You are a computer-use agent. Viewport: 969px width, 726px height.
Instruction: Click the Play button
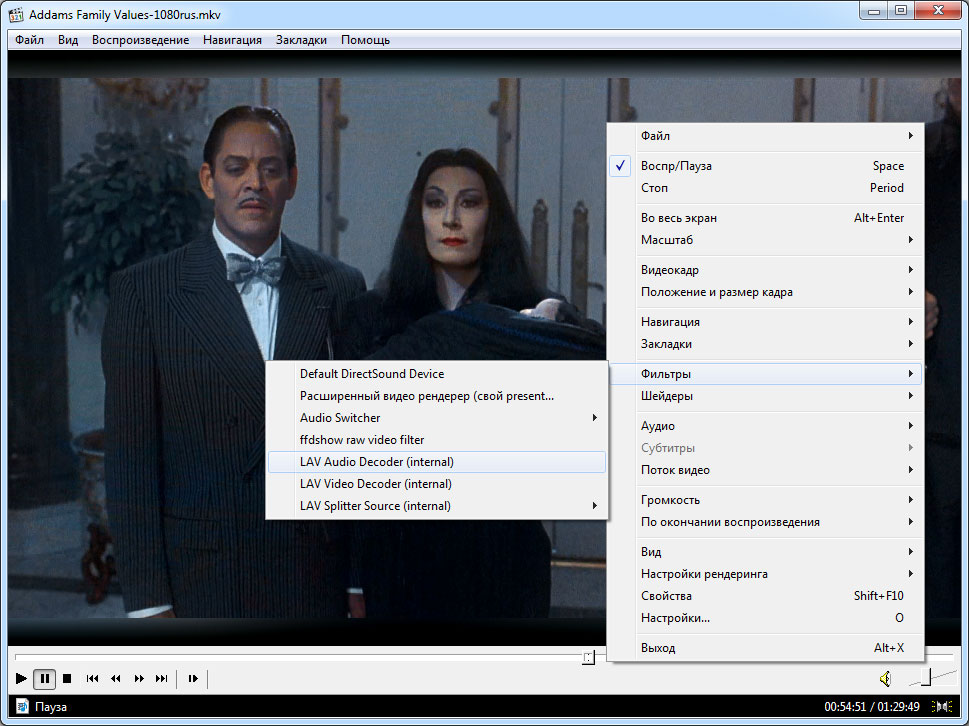[22, 678]
